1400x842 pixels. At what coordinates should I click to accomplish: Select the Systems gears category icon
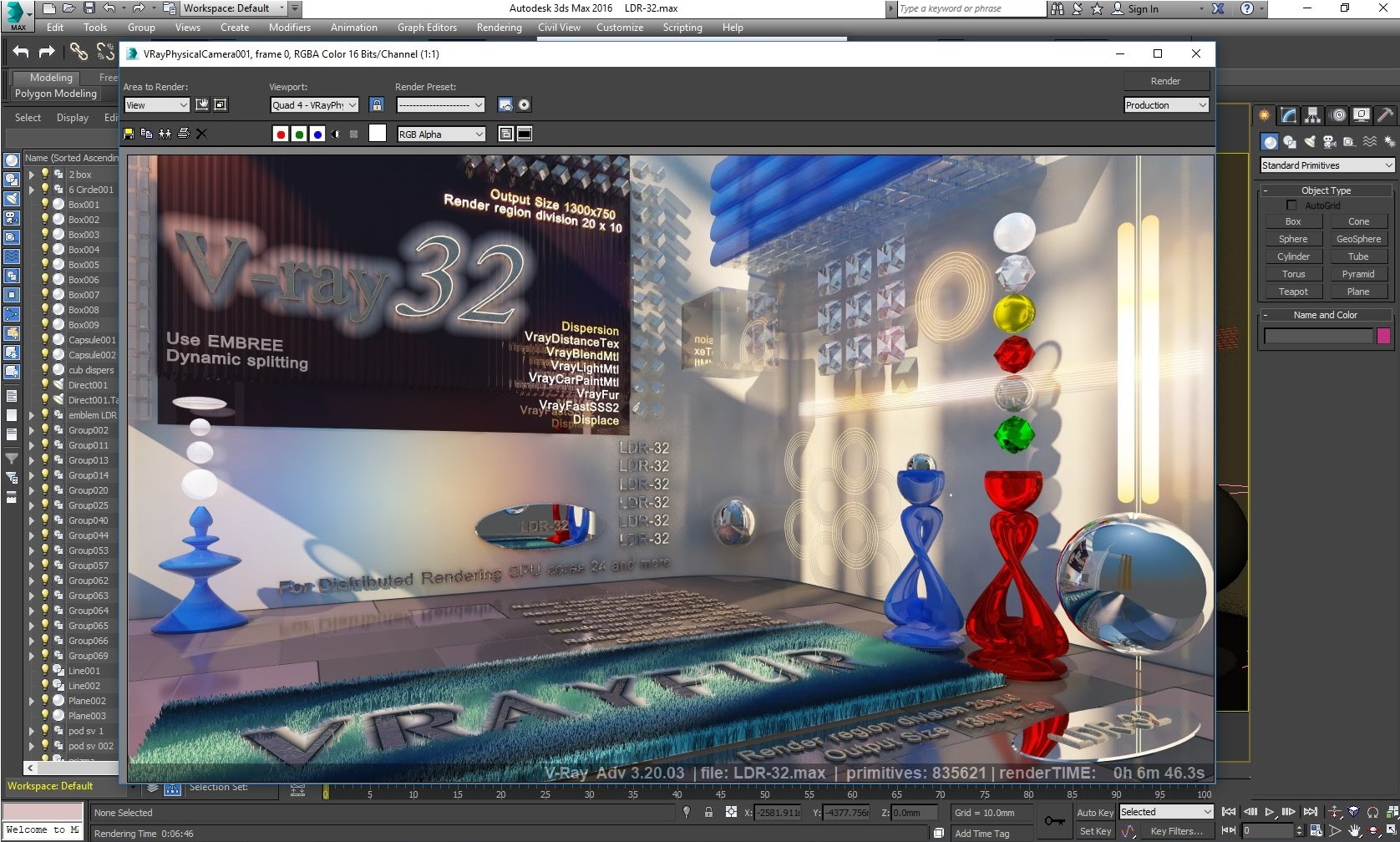pos(1390,142)
